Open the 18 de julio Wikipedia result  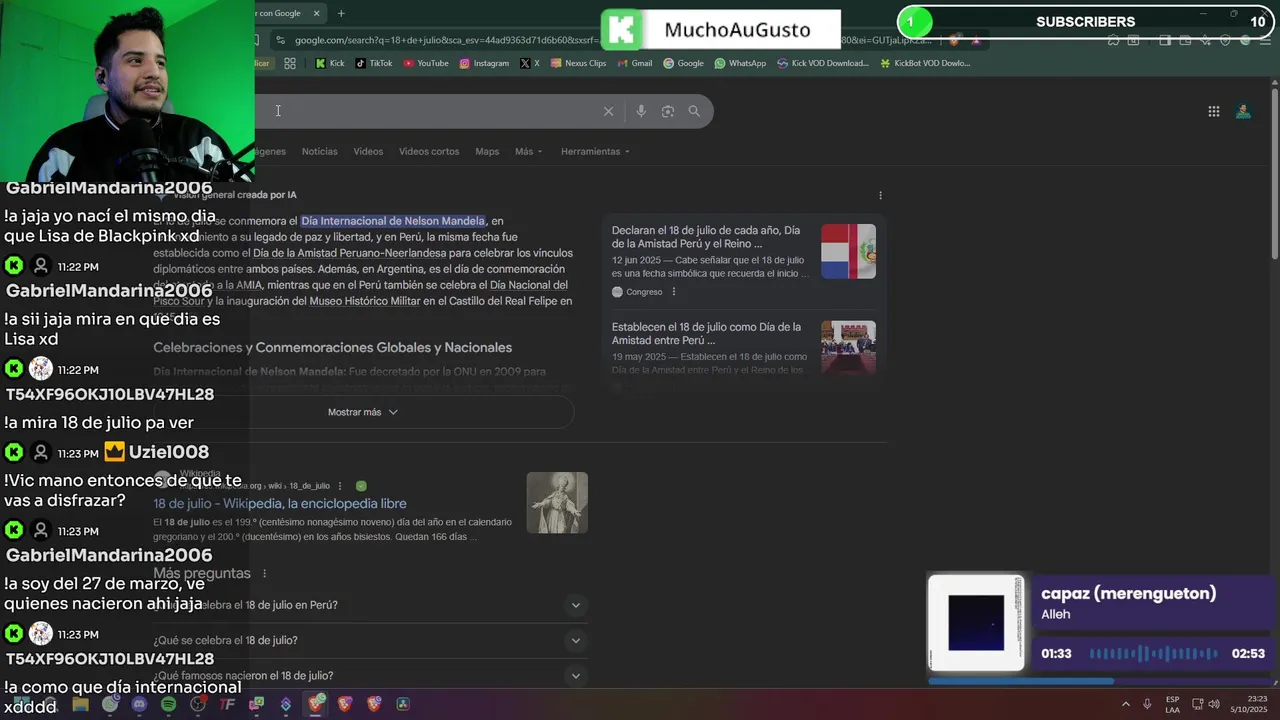pos(280,504)
